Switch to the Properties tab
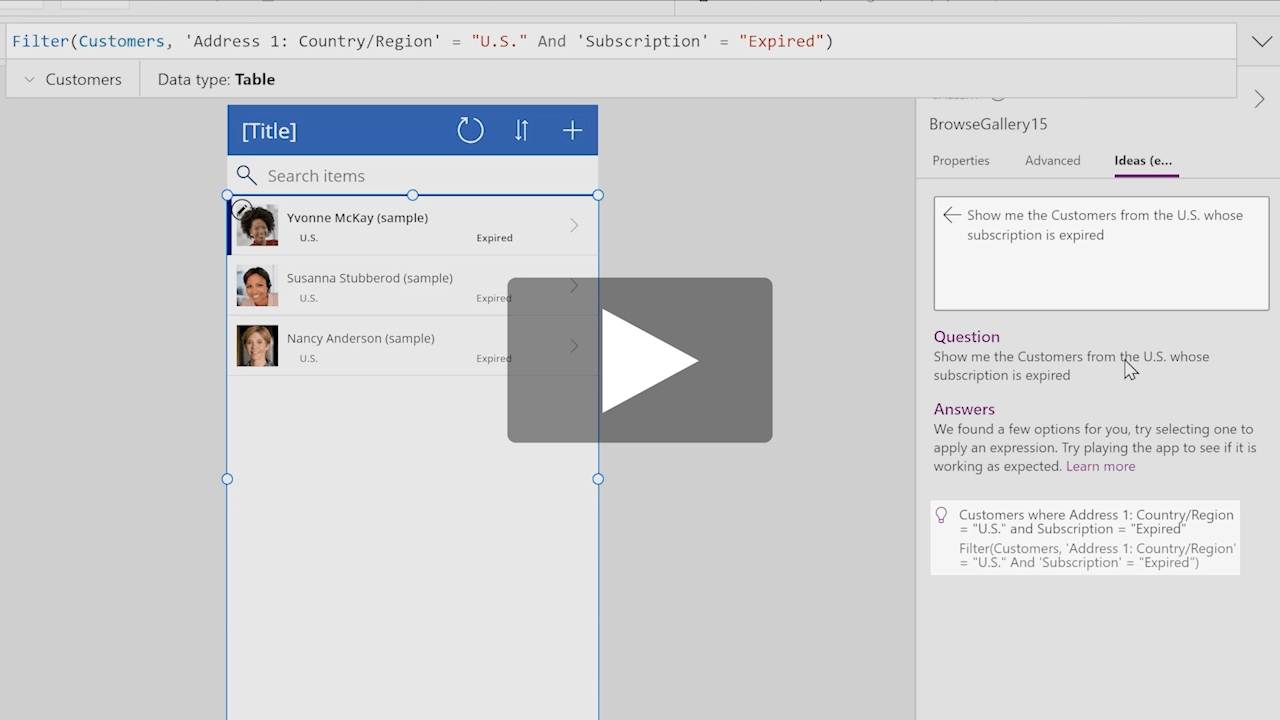Viewport: 1280px width, 720px height. [x=960, y=161]
